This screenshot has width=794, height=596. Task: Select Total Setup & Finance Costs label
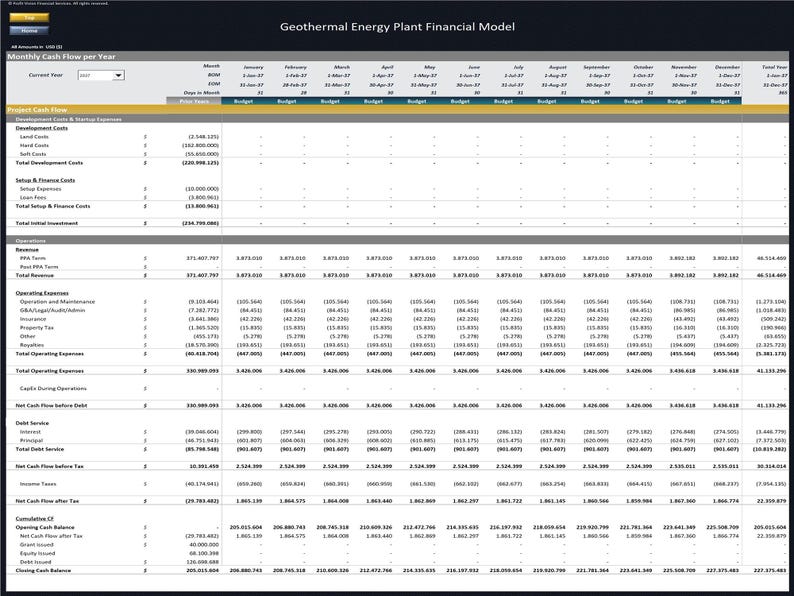[x=53, y=206]
